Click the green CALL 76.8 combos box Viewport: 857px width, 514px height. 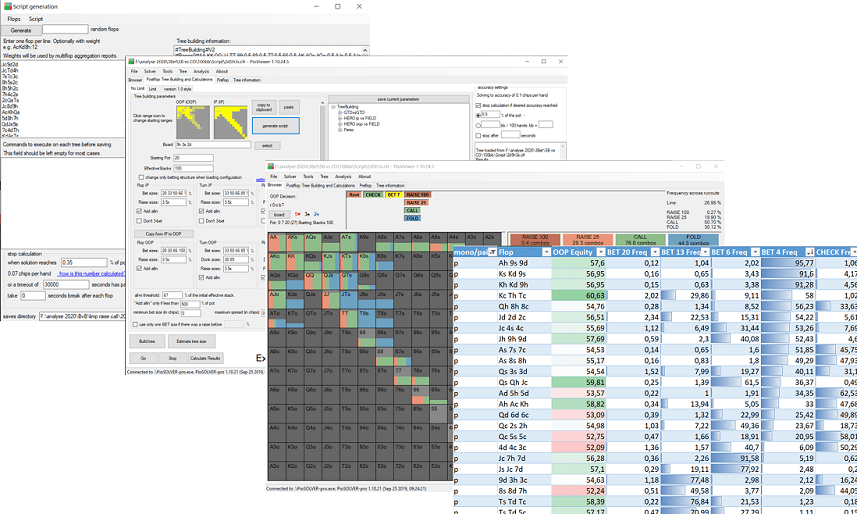pos(641,239)
